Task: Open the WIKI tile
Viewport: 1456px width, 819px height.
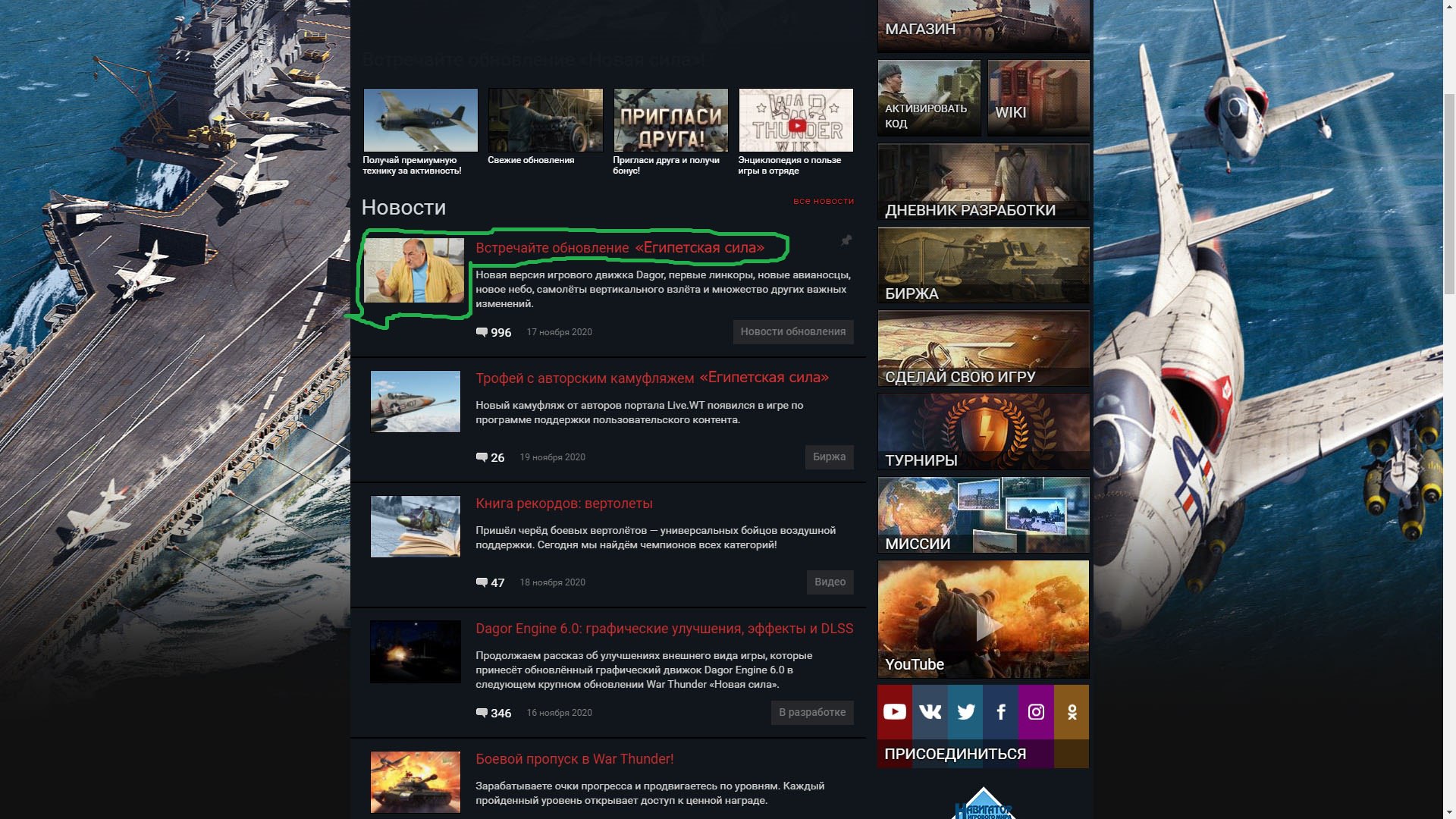Action: (1038, 98)
